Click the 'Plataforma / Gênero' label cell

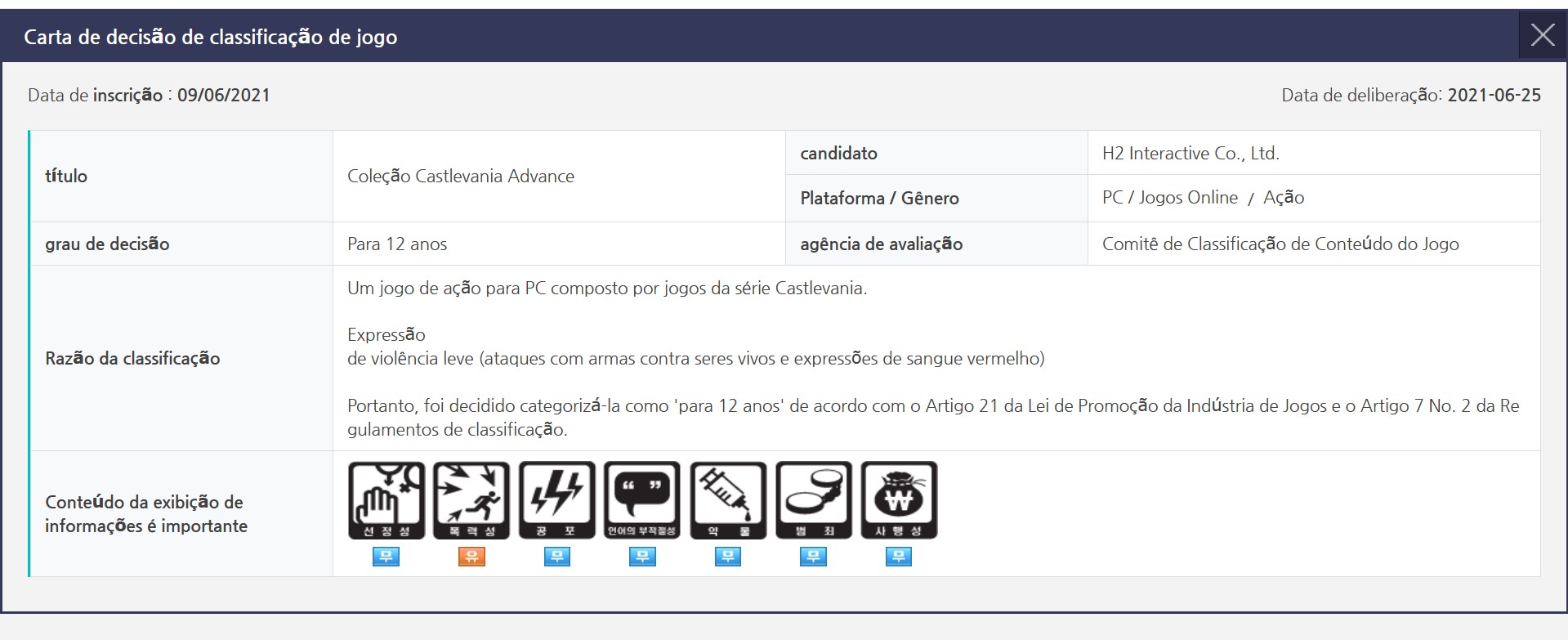[936, 198]
